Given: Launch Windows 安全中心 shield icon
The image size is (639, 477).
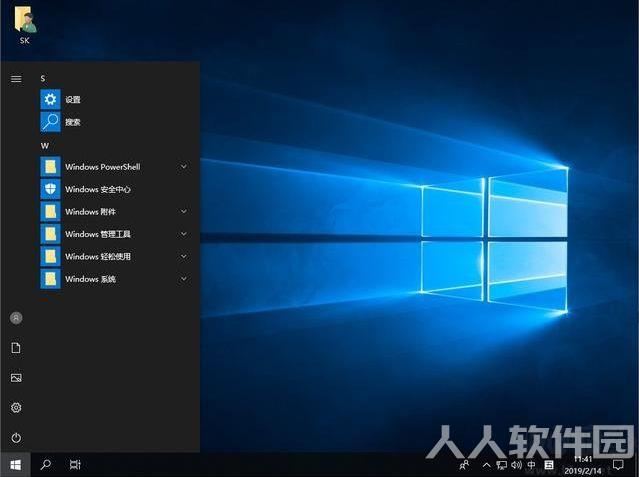Looking at the screenshot, I should click(51, 189).
